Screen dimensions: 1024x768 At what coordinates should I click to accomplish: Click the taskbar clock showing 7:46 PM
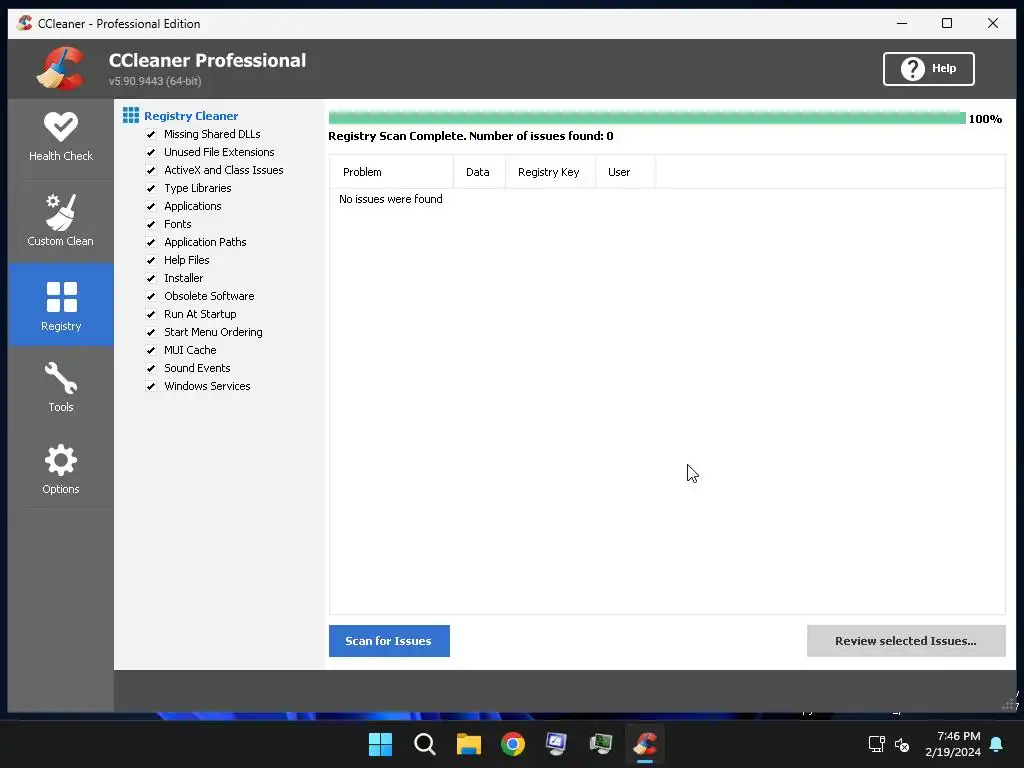pyautogui.click(x=953, y=744)
